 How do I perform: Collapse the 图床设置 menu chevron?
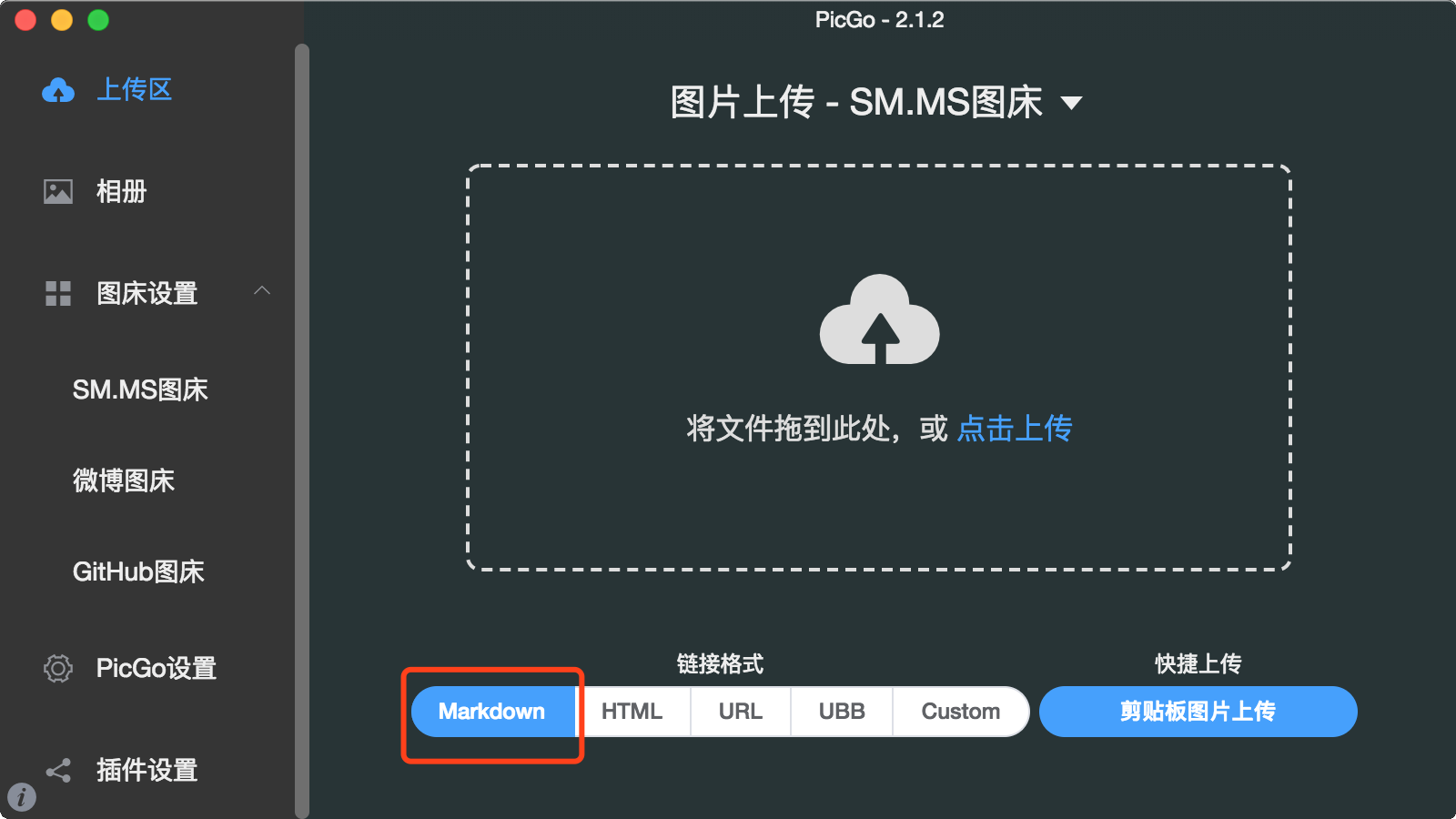pyautogui.click(x=262, y=291)
